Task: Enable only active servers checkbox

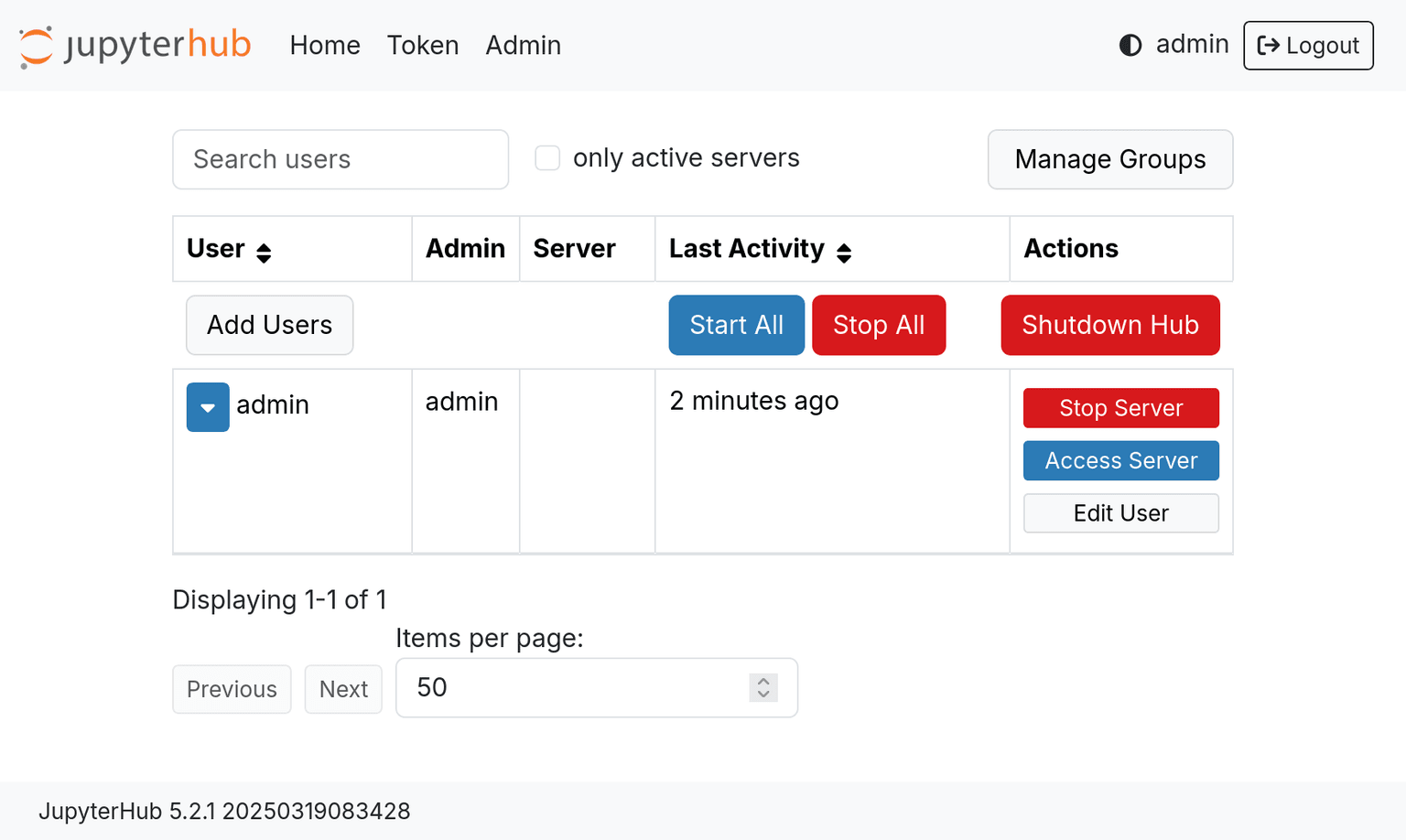Action: coord(547,158)
